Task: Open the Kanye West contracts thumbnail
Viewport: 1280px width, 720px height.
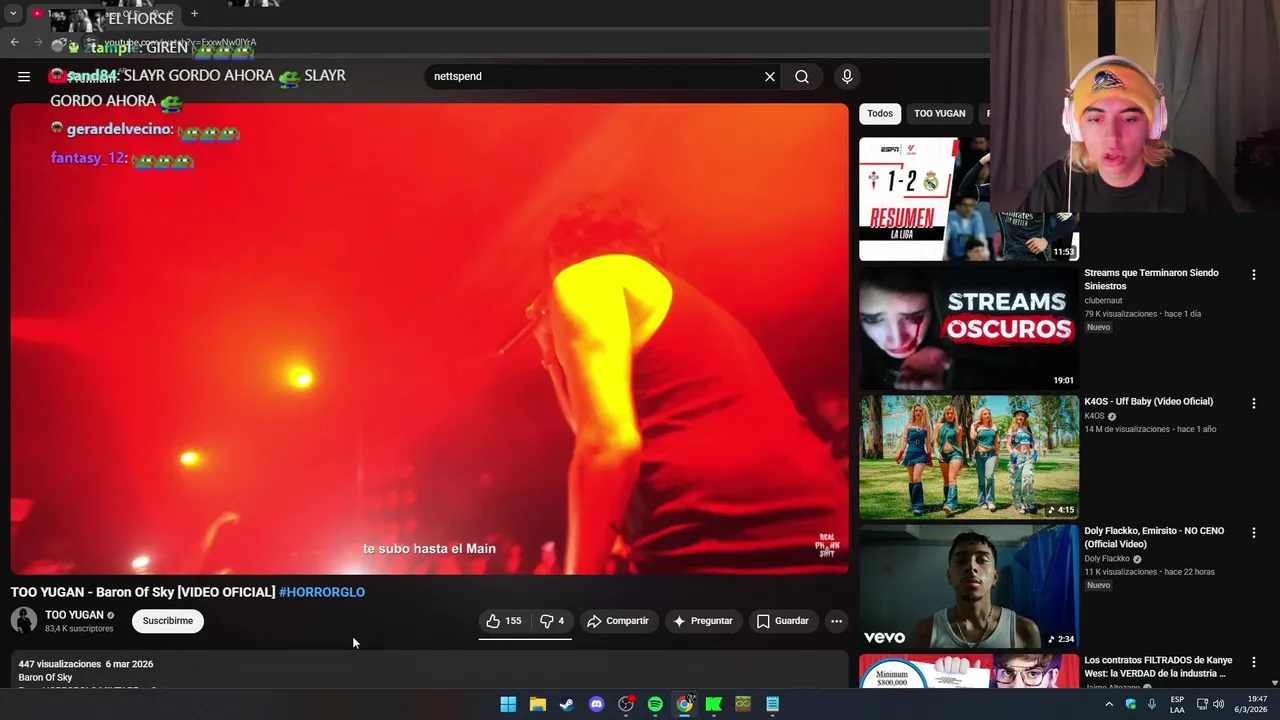Action: tap(969, 671)
